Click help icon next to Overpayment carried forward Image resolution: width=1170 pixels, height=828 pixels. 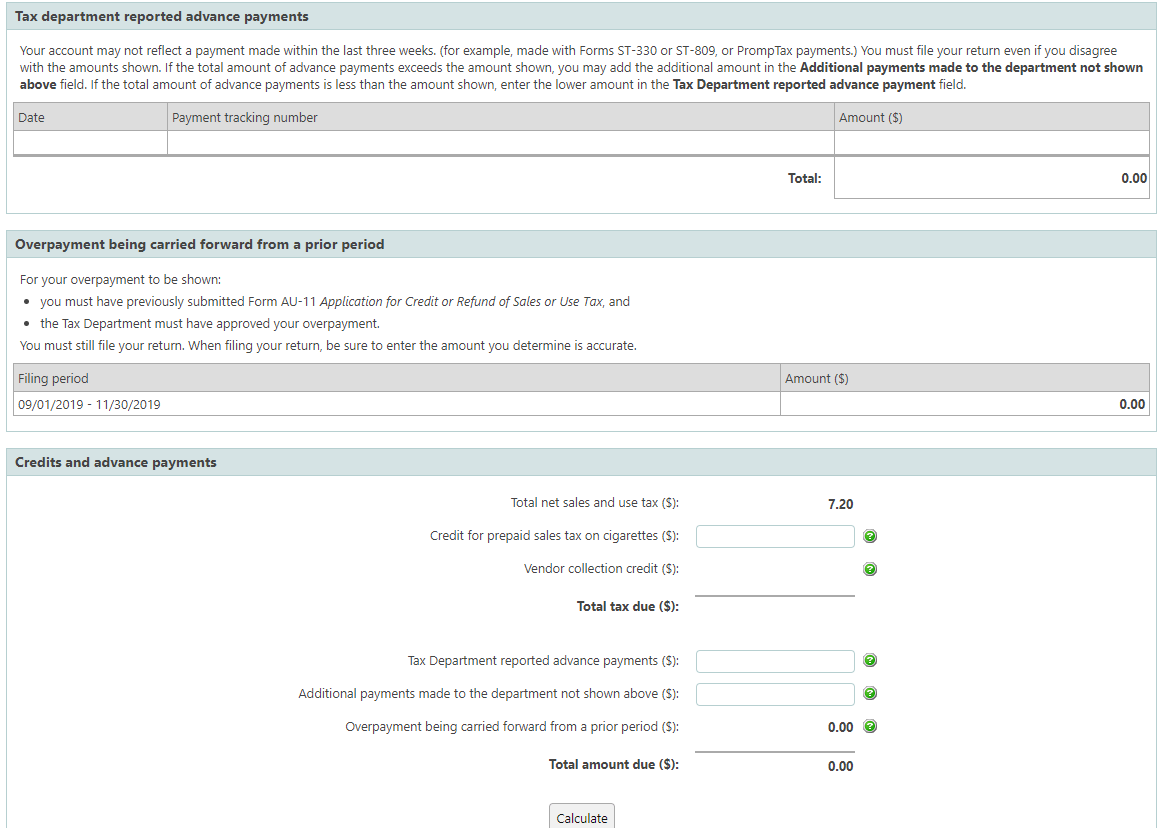[870, 727]
